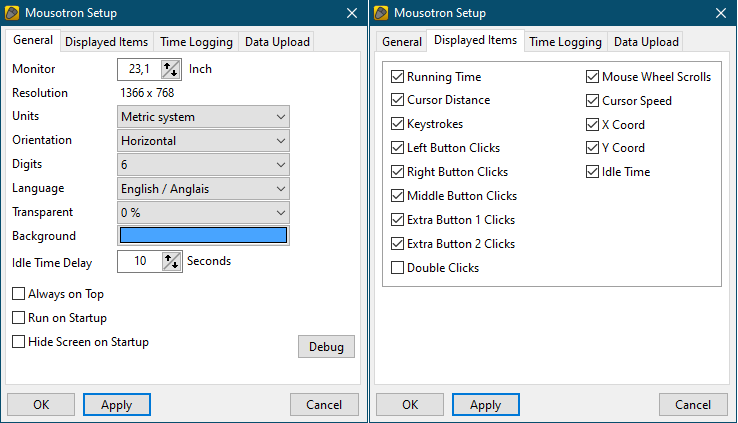Image resolution: width=738 pixels, height=423 pixels.
Task: Select Displayed Items tab in right window
Action: [x=475, y=40]
